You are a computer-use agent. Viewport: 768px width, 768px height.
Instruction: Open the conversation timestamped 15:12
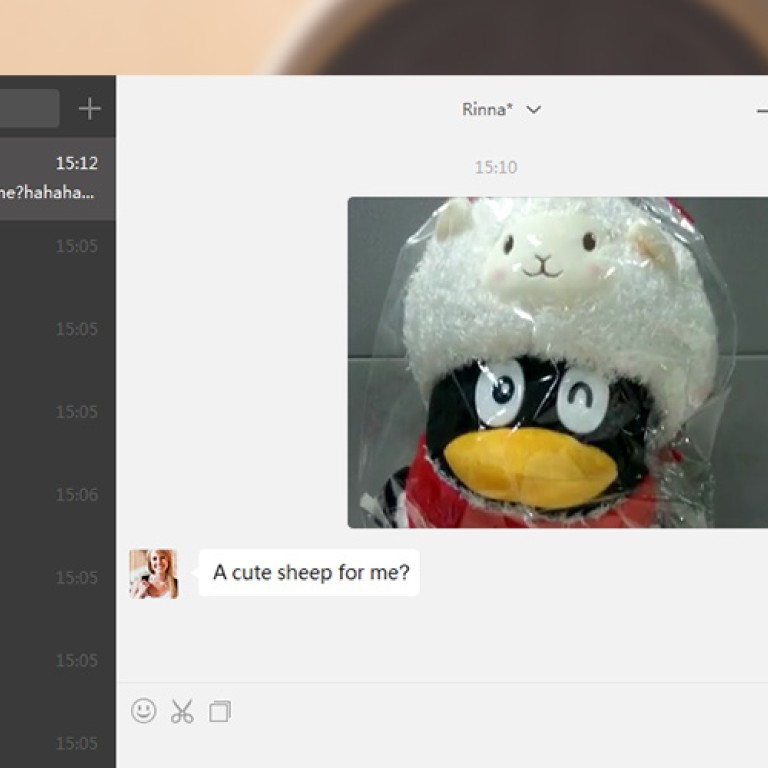pos(58,179)
